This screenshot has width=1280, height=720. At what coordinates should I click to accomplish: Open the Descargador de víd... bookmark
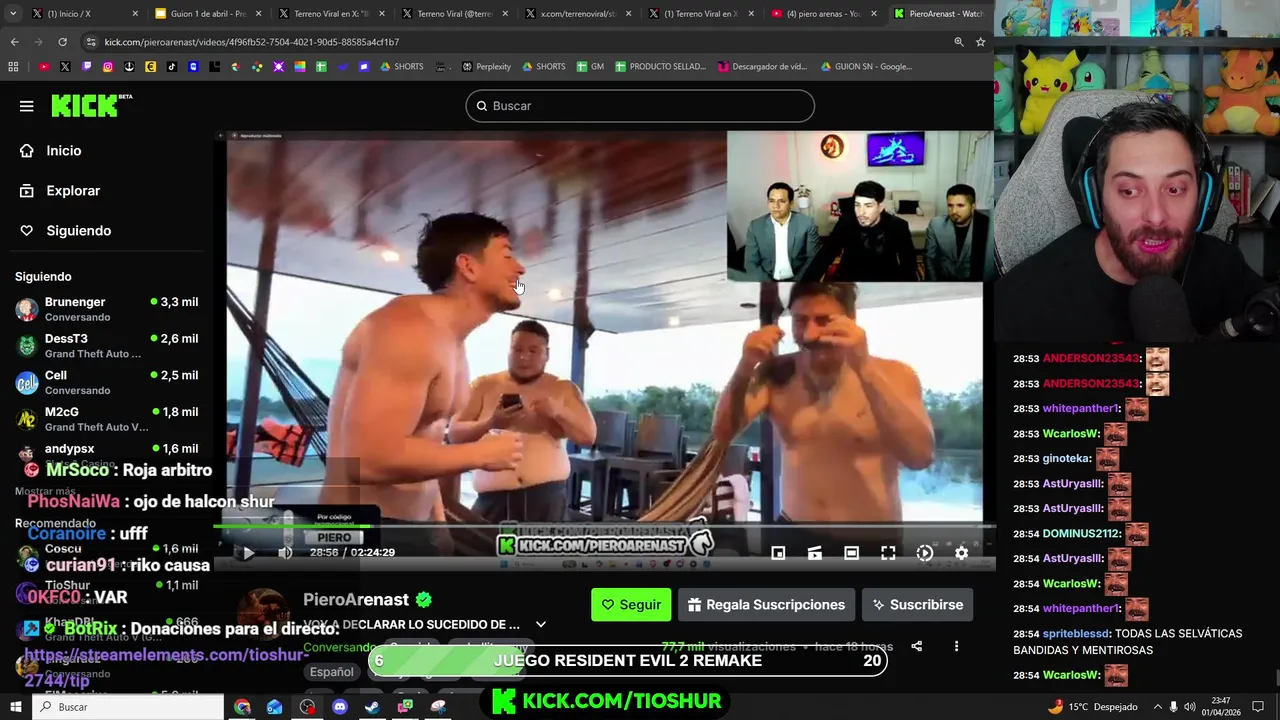(x=763, y=67)
